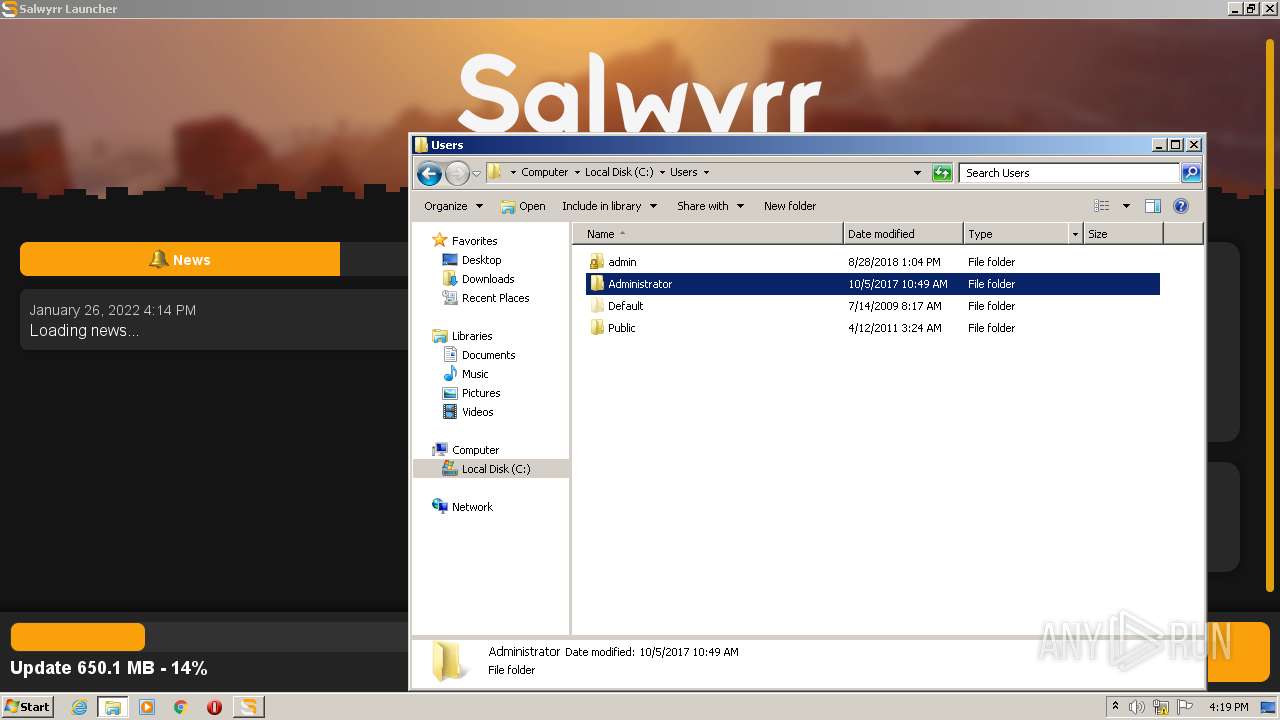This screenshot has height=720, width=1280.
Task: Open Recent Places in Favorites
Action: pyautogui.click(x=495, y=298)
